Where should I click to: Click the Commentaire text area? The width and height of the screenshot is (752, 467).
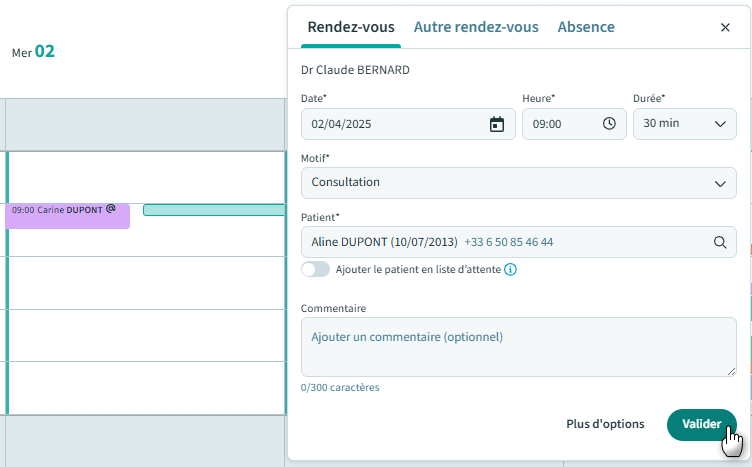[x=518, y=347]
